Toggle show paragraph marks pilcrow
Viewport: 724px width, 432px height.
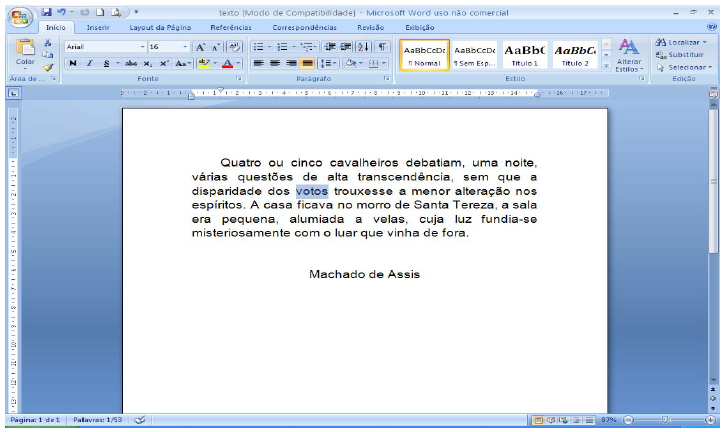pyautogui.click(x=382, y=47)
